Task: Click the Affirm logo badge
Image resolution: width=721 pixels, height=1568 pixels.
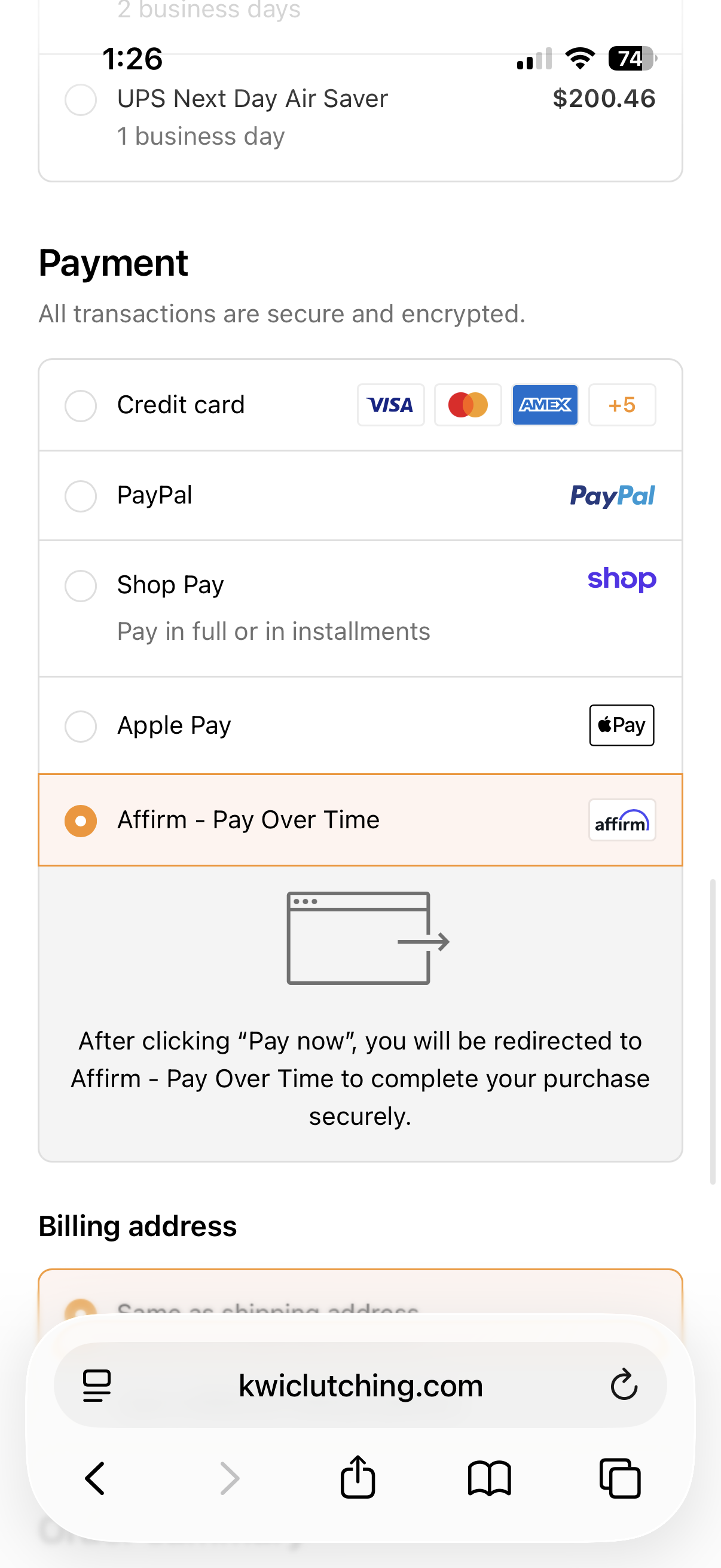Action: pos(621,820)
